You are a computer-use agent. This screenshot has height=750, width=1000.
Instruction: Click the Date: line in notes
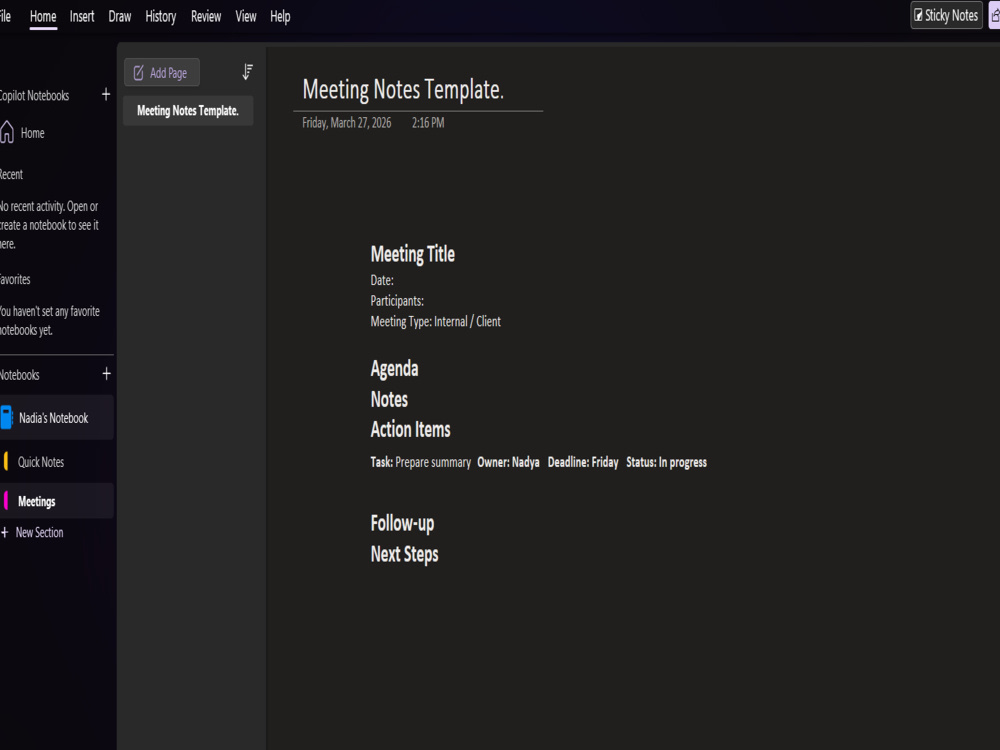point(382,280)
